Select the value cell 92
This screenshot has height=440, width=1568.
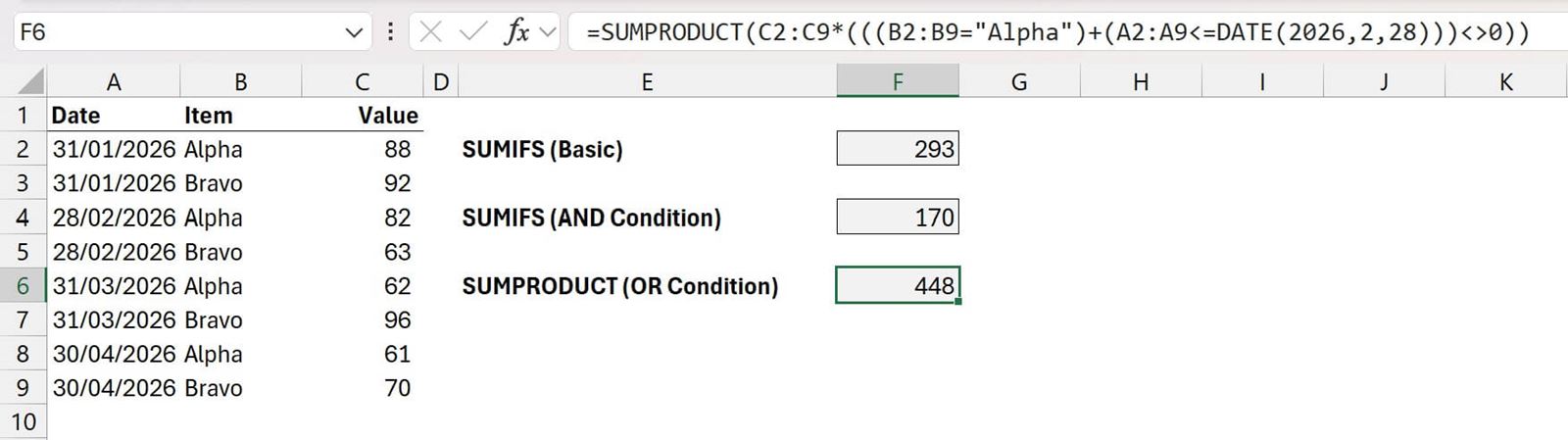(363, 183)
